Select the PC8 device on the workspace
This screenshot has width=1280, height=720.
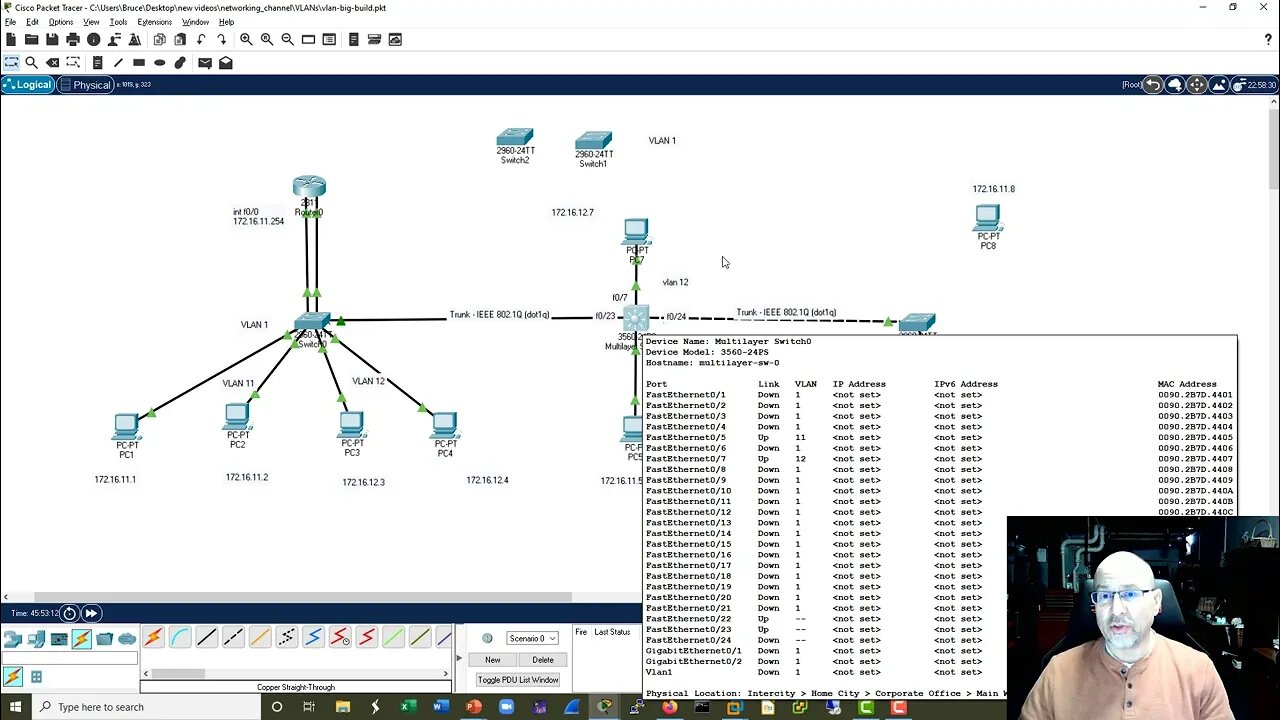(988, 218)
